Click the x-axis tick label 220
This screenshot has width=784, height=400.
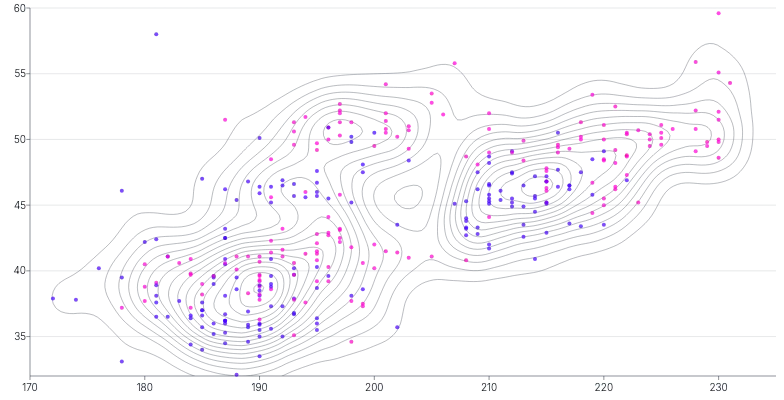point(603,387)
